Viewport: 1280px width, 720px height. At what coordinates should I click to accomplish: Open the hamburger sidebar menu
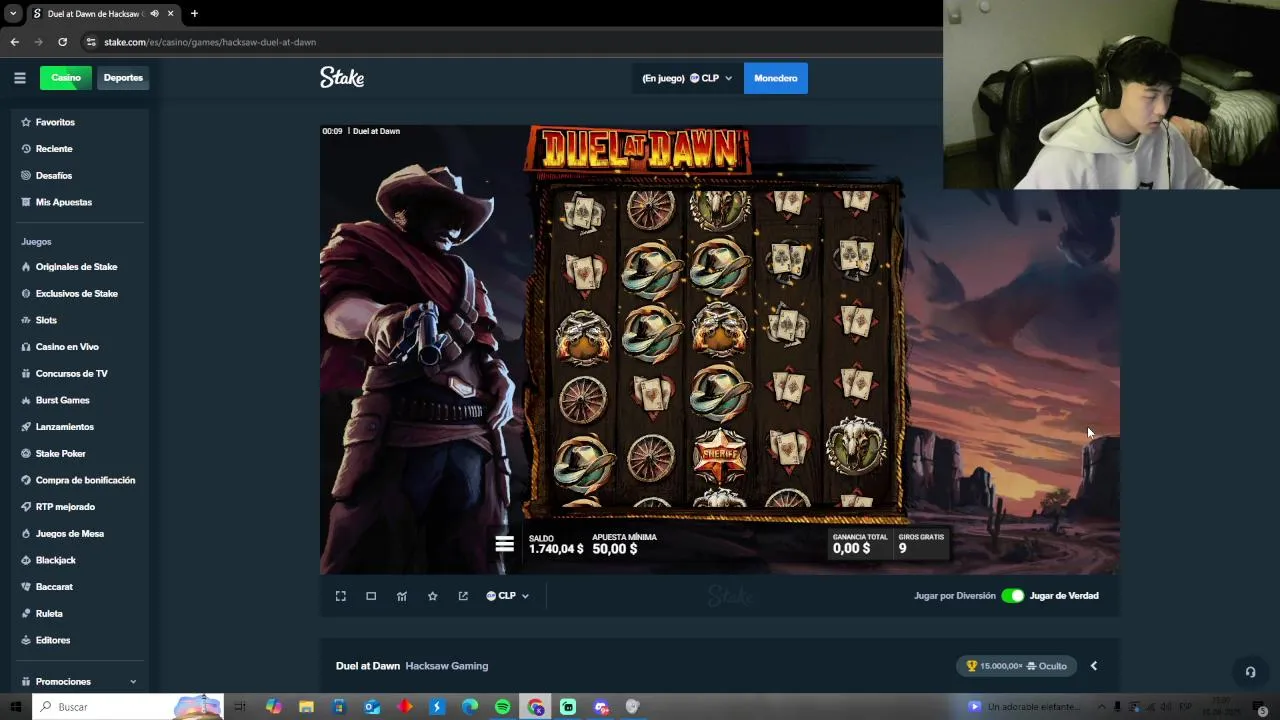pyautogui.click(x=19, y=78)
